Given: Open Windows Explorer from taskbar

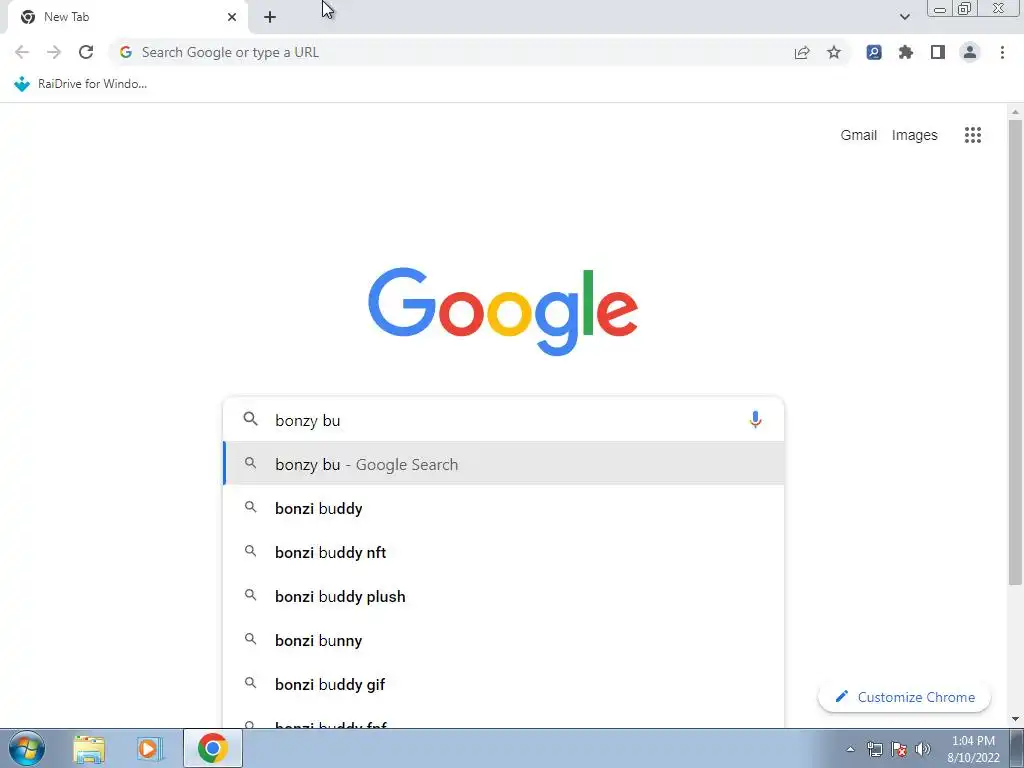Looking at the screenshot, I should click(x=89, y=748).
